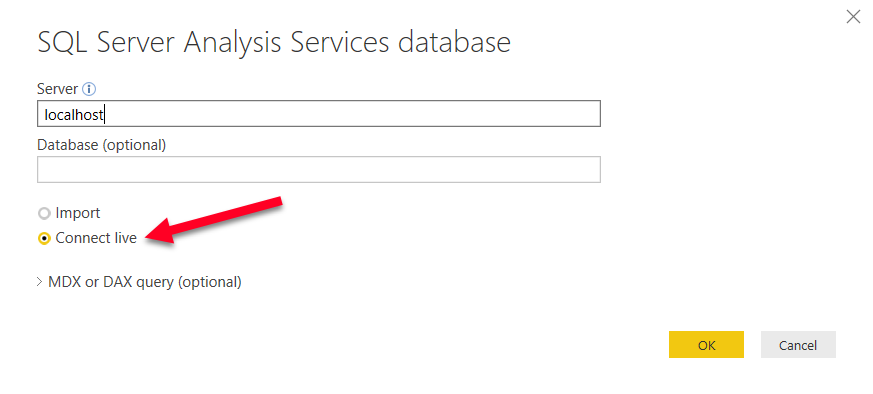The height and width of the screenshot is (394, 873).
Task: Click the "Server" field label
Action: pyautogui.click(x=57, y=89)
